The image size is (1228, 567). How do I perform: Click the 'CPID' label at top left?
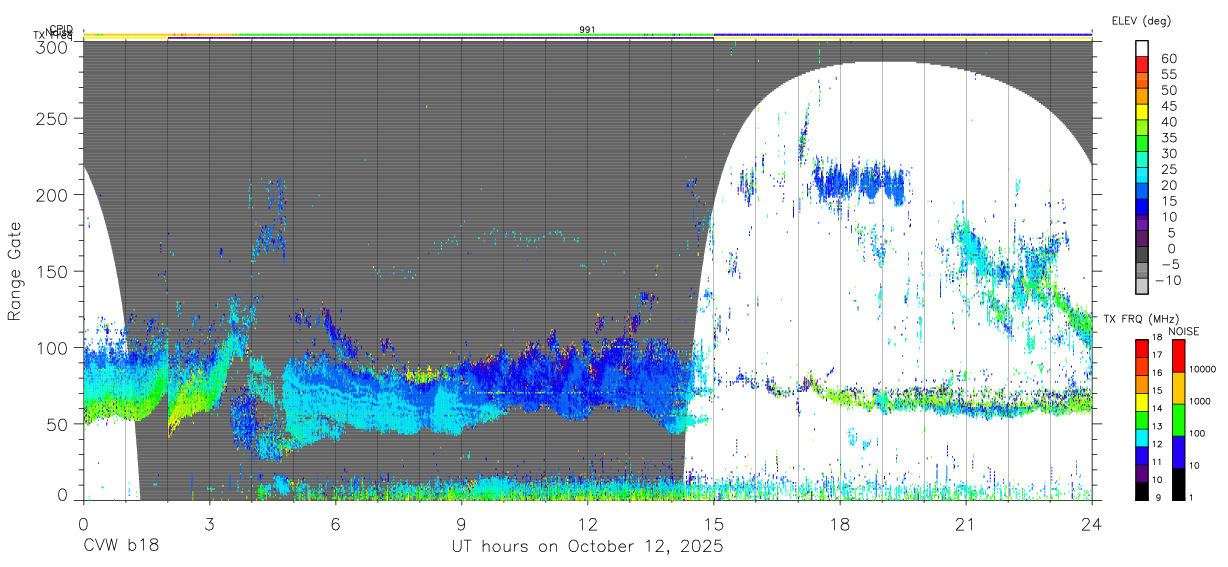tap(60, 29)
